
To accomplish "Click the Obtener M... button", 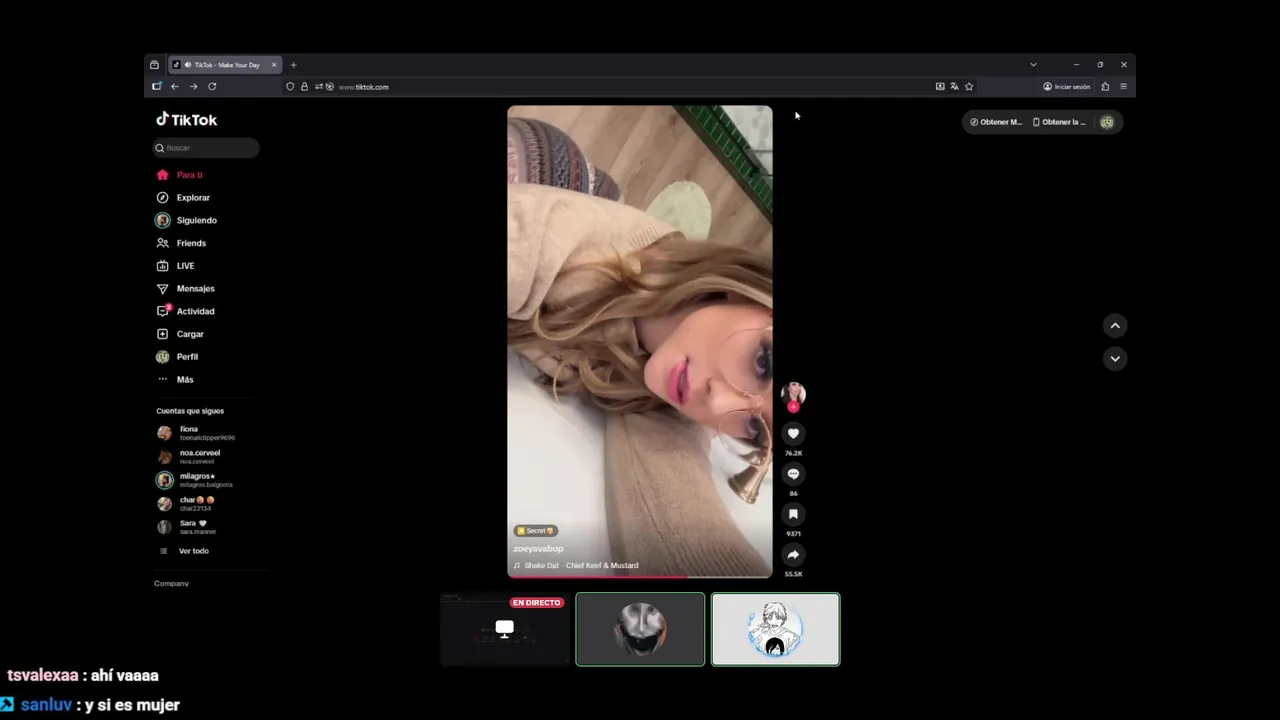I will [x=996, y=122].
